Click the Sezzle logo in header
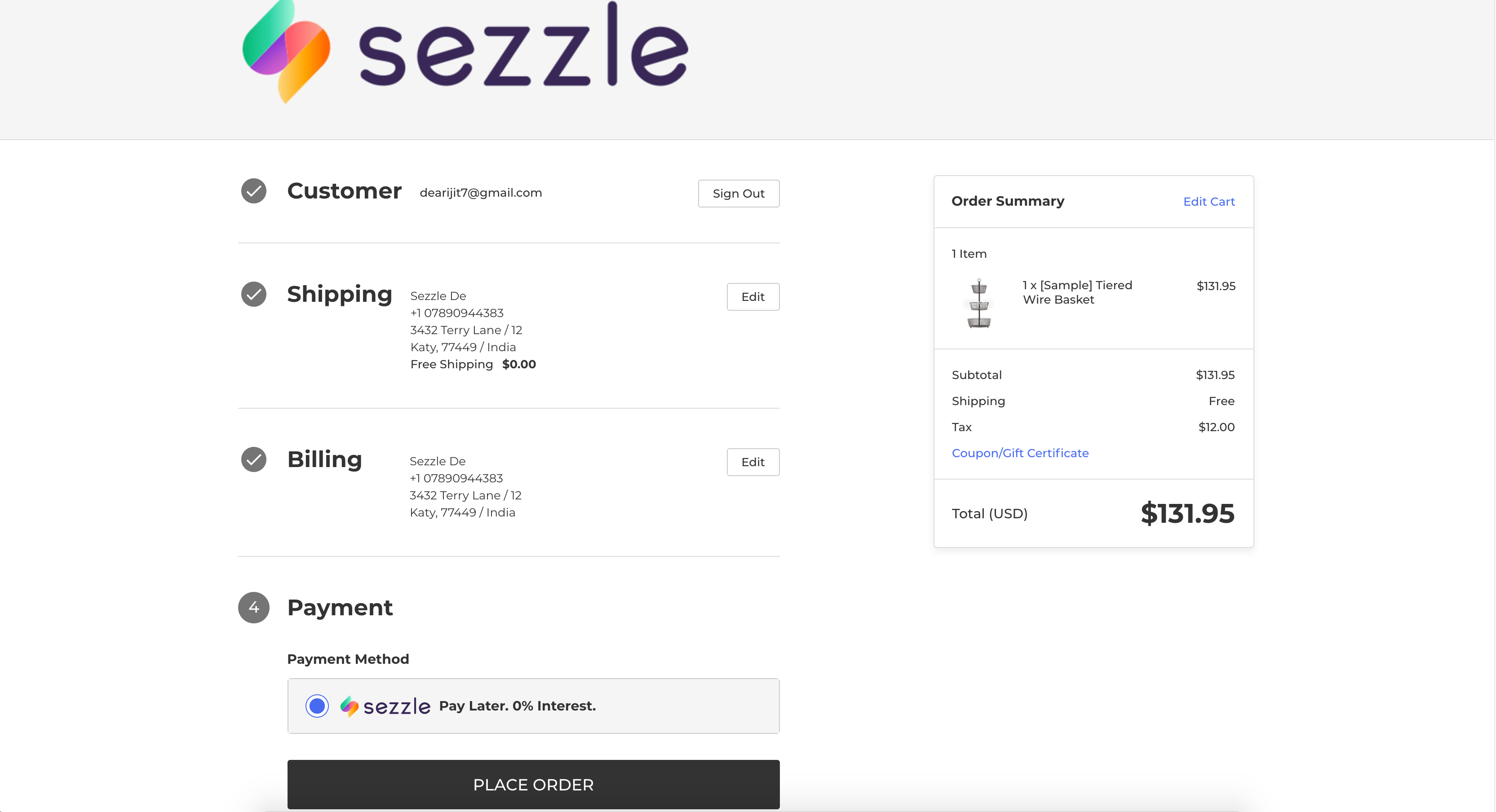 (x=465, y=52)
